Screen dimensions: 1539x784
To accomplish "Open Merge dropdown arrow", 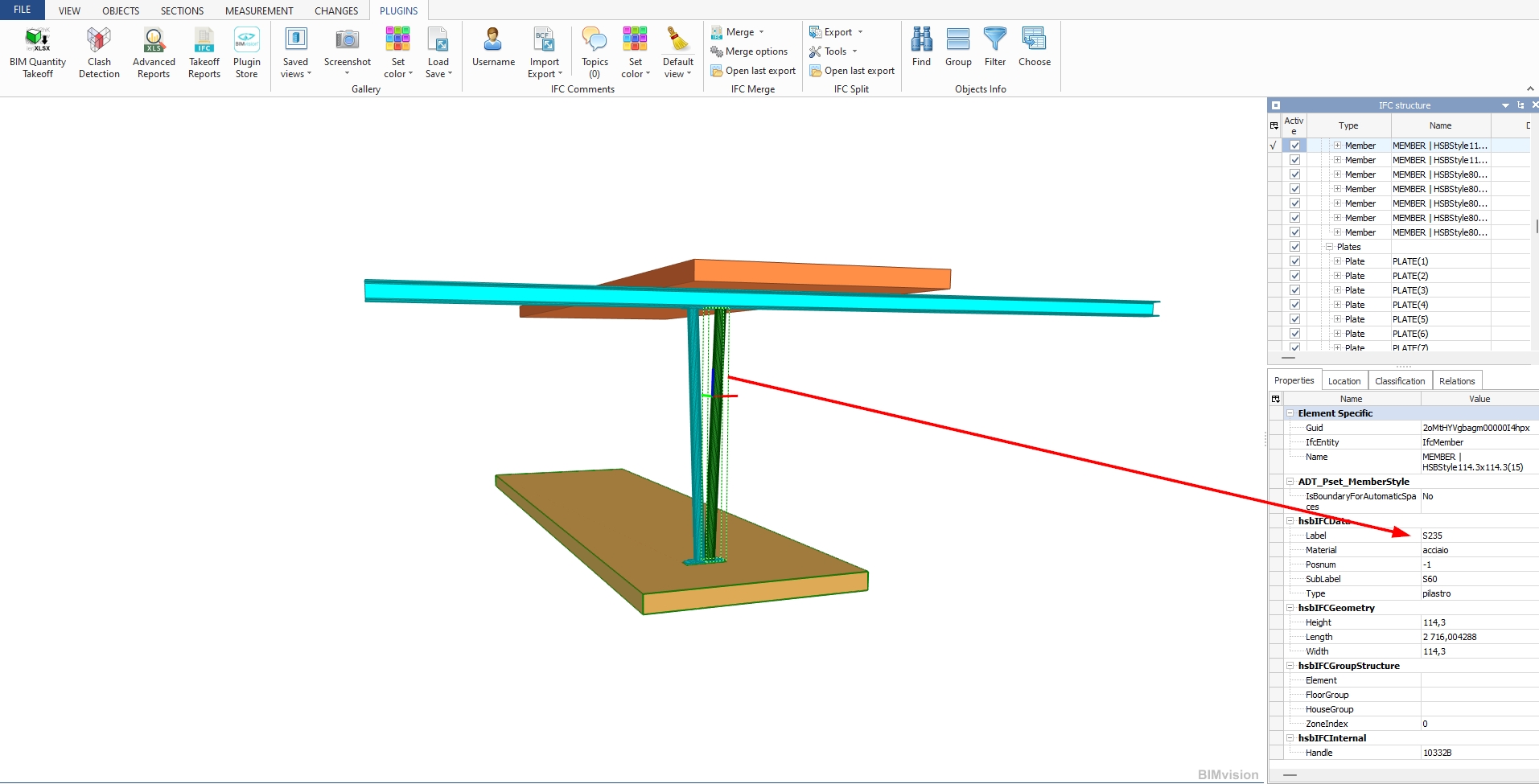I will point(761,32).
